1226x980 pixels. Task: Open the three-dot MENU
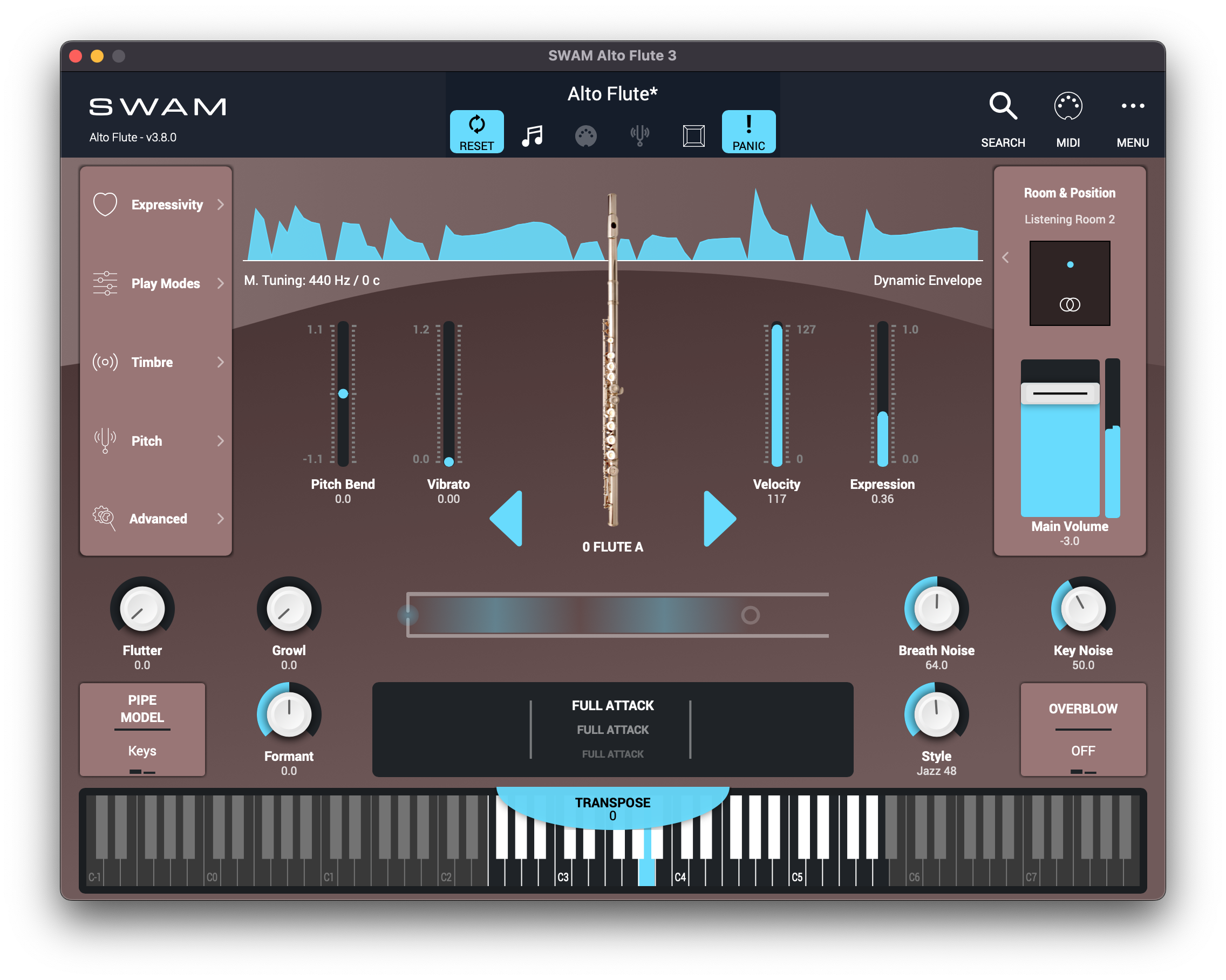click(1132, 106)
